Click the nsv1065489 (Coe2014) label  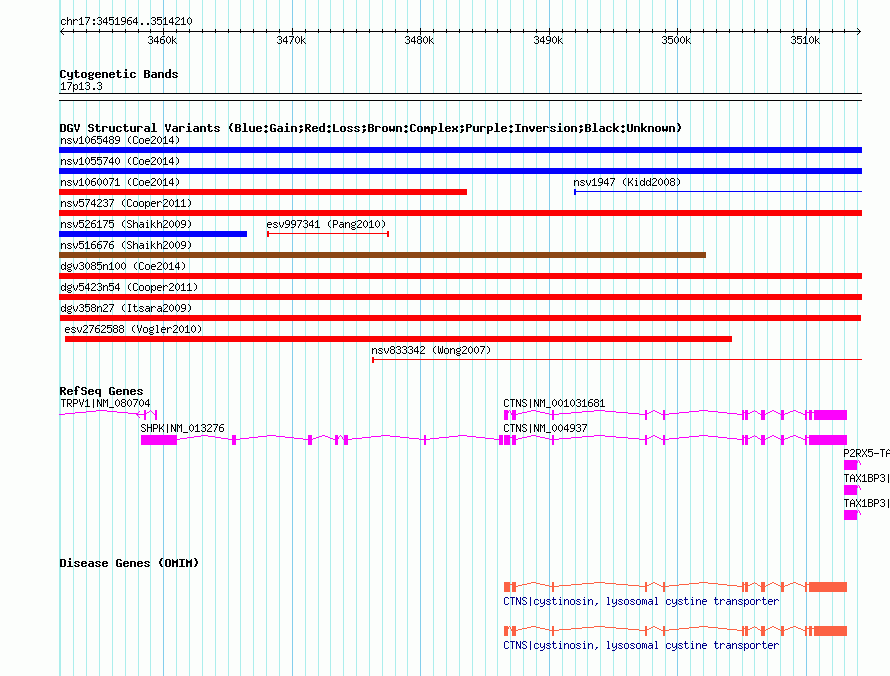[x=120, y=140]
